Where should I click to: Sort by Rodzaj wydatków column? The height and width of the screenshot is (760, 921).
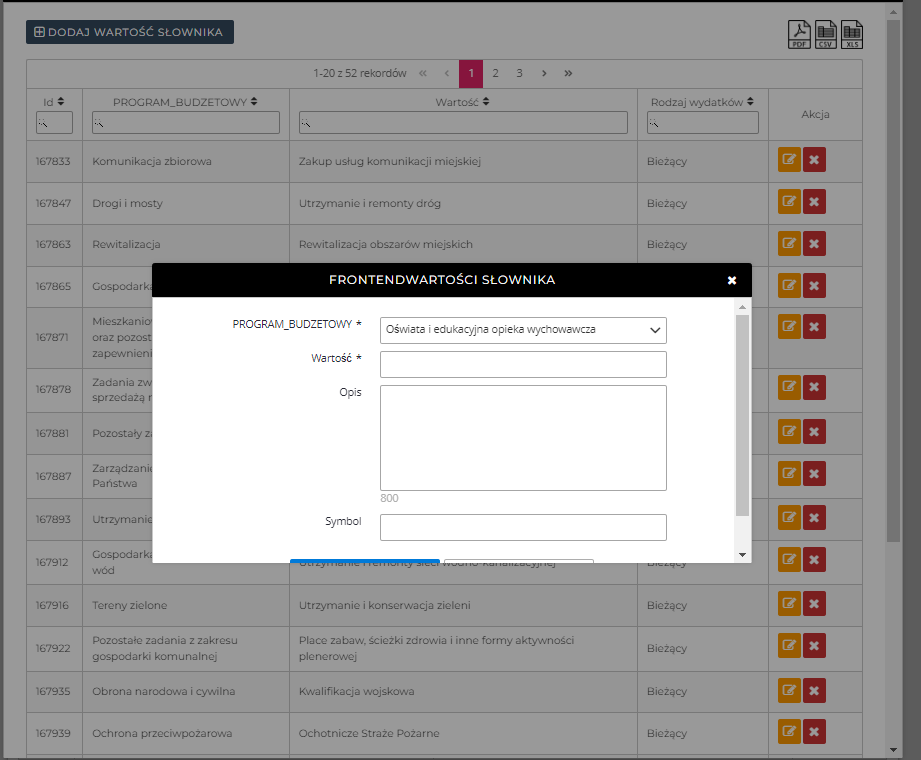pos(702,102)
